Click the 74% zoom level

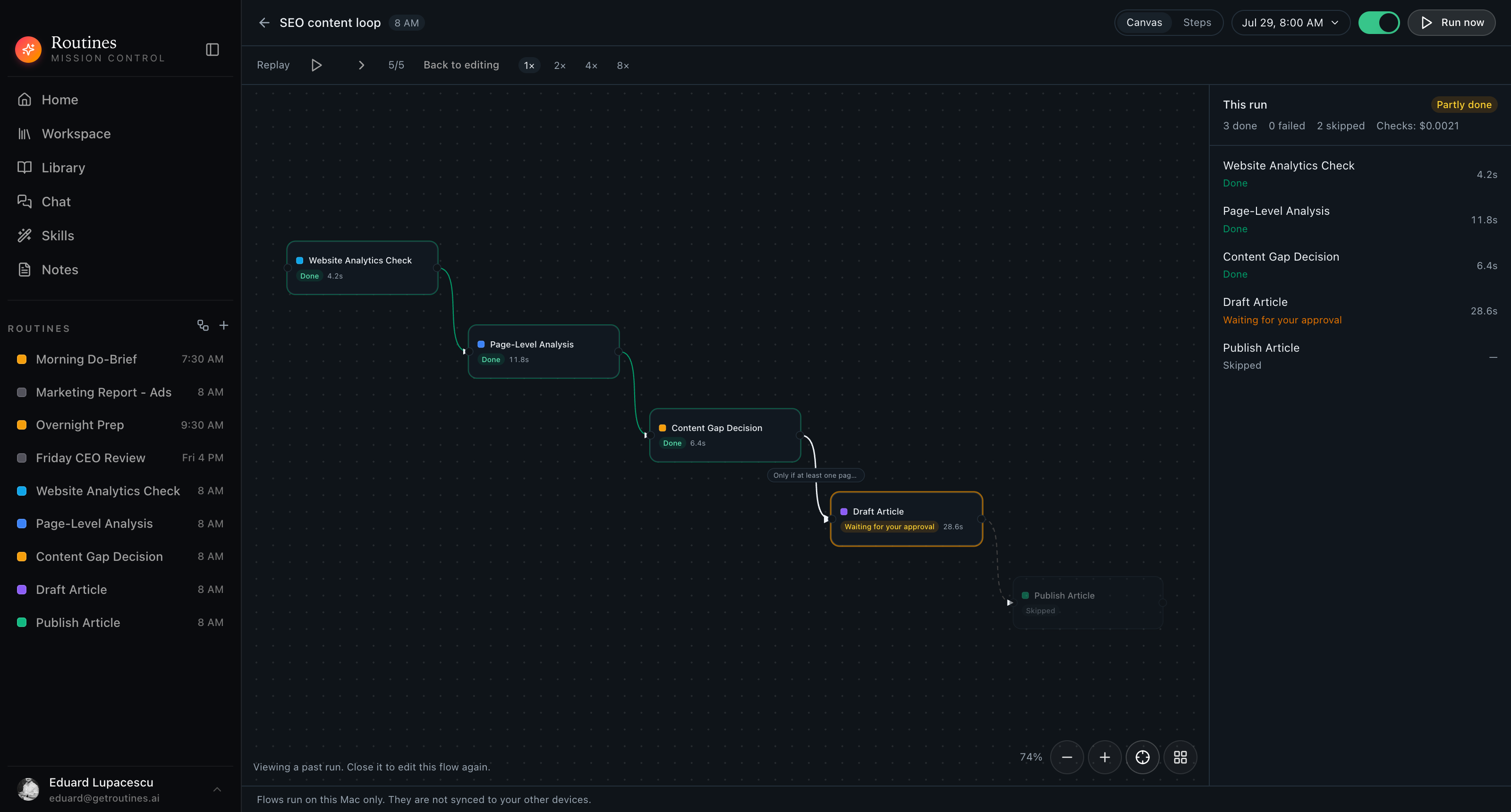point(1031,758)
